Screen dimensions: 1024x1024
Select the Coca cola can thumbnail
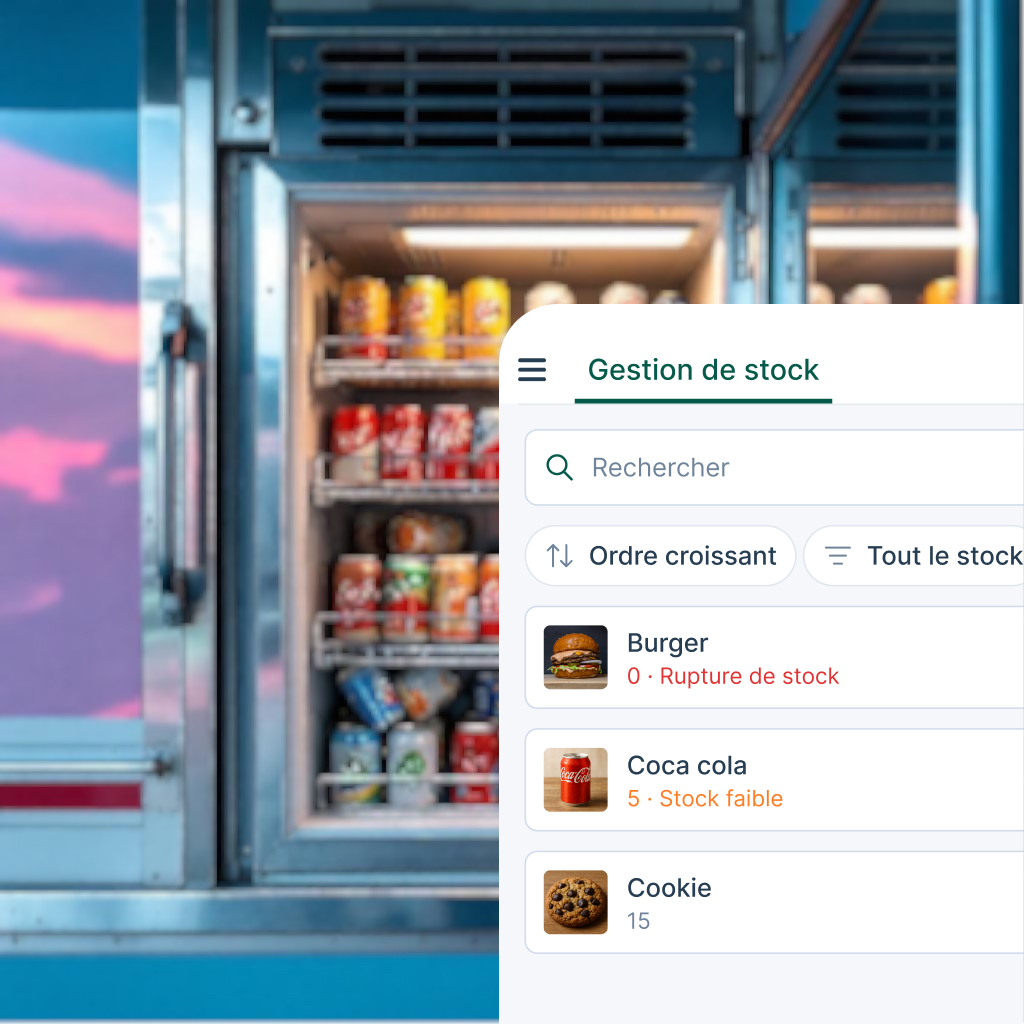click(575, 780)
